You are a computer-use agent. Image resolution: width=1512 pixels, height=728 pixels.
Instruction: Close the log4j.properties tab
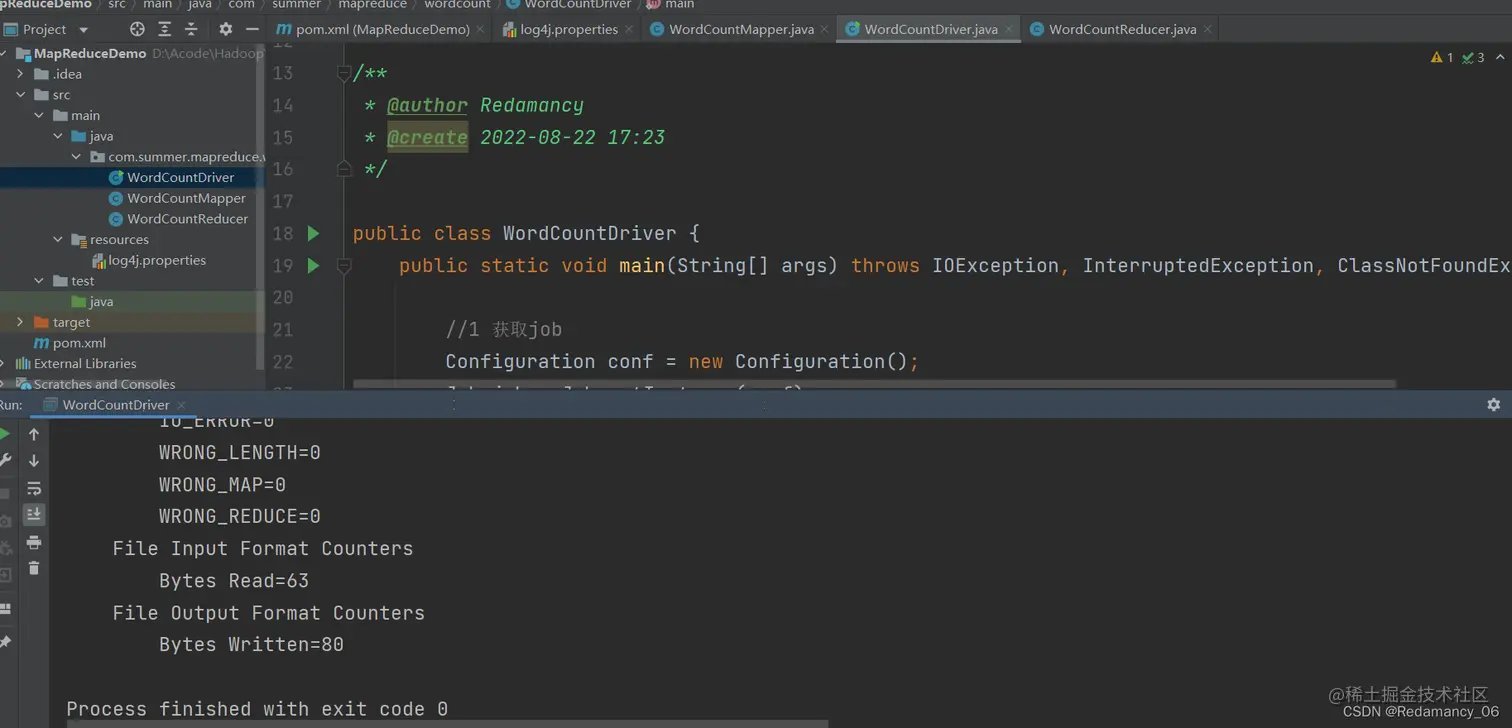point(629,29)
